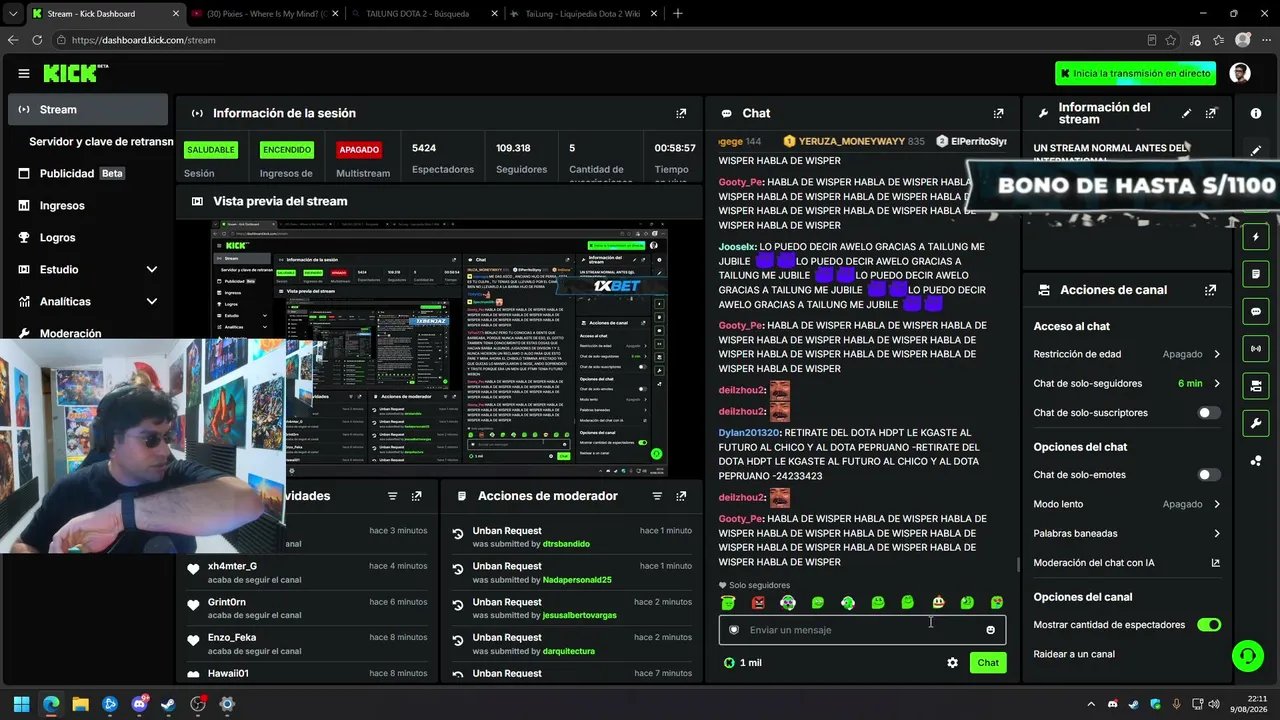Image resolution: width=1280 pixels, height=720 pixels.
Task: Pop out the Acciones de canal panel
Action: tap(1211, 290)
